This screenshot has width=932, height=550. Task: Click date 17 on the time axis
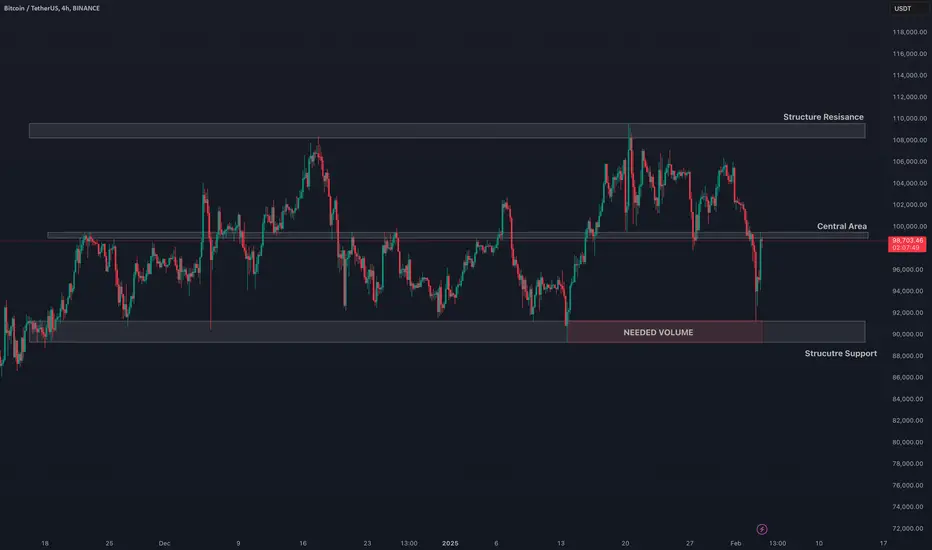click(883, 543)
